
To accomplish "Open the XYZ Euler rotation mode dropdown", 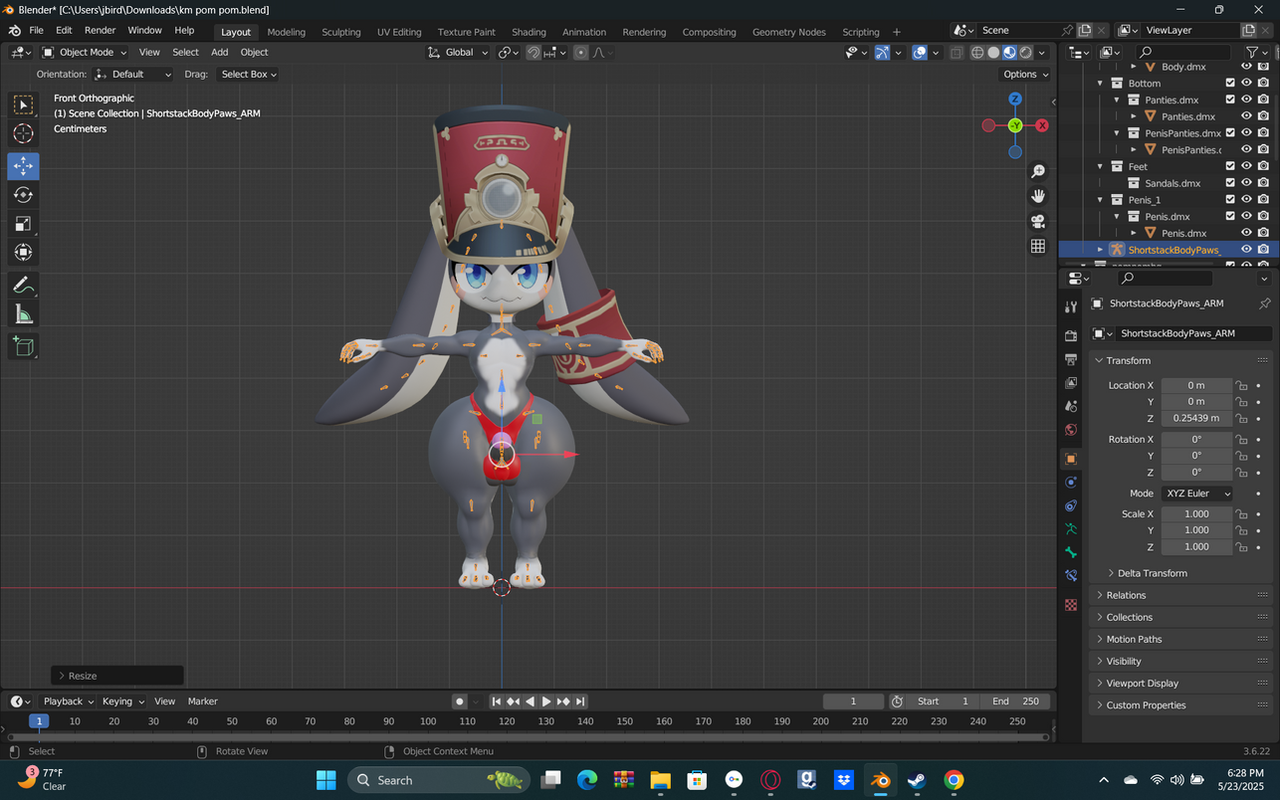I will point(1196,493).
